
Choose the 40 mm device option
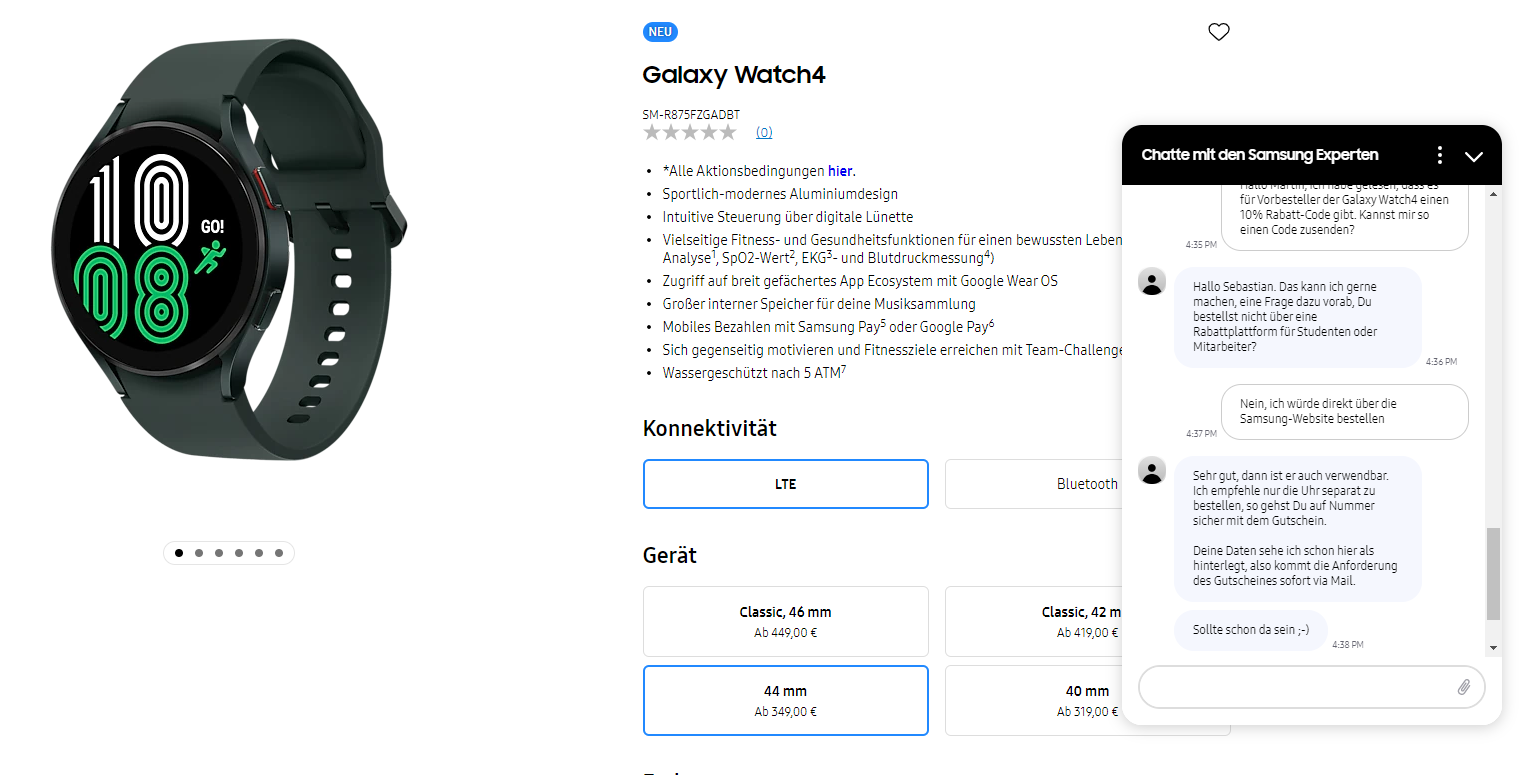(x=1033, y=700)
